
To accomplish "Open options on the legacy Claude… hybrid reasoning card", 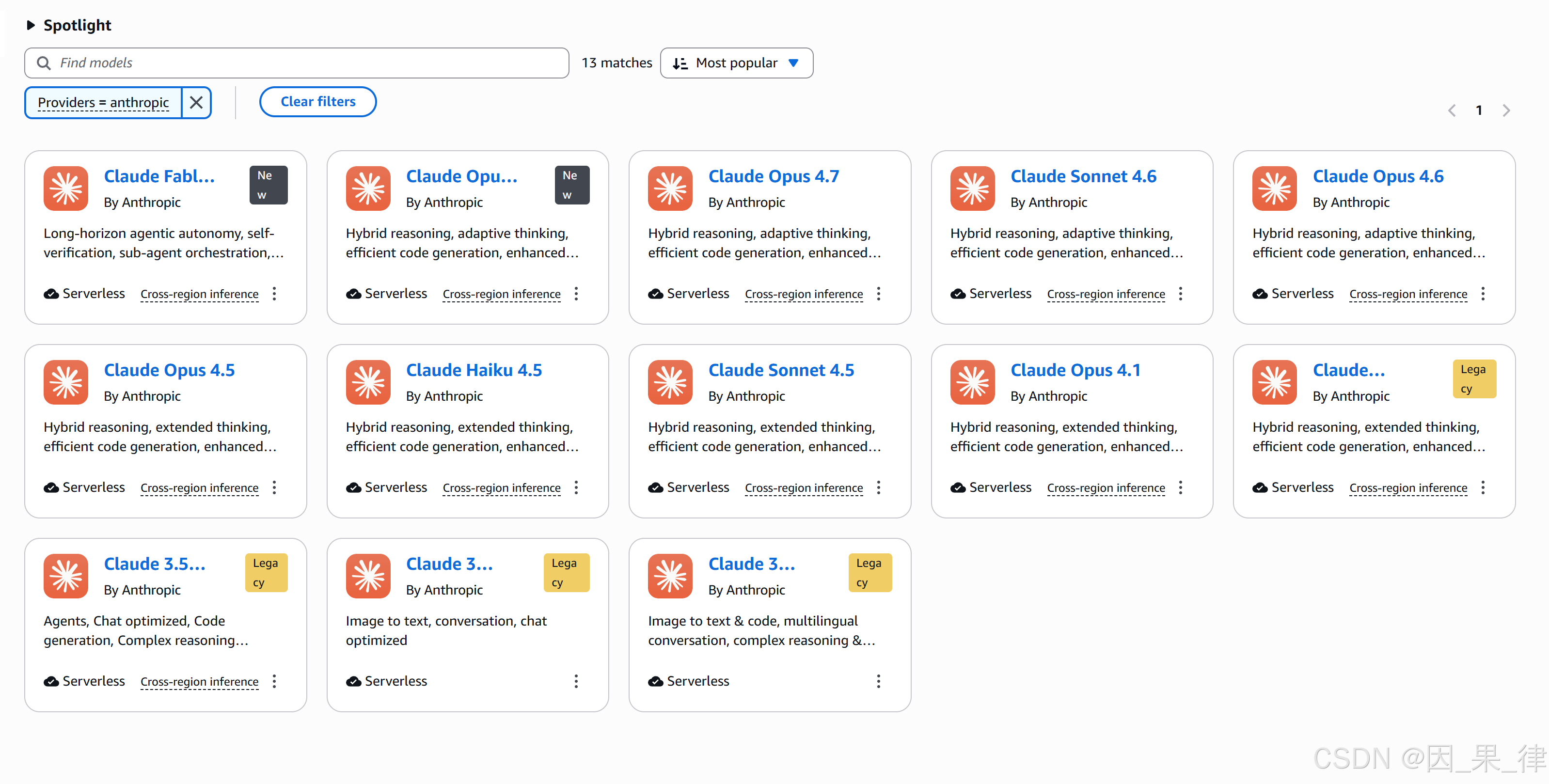I will point(1483,487).
